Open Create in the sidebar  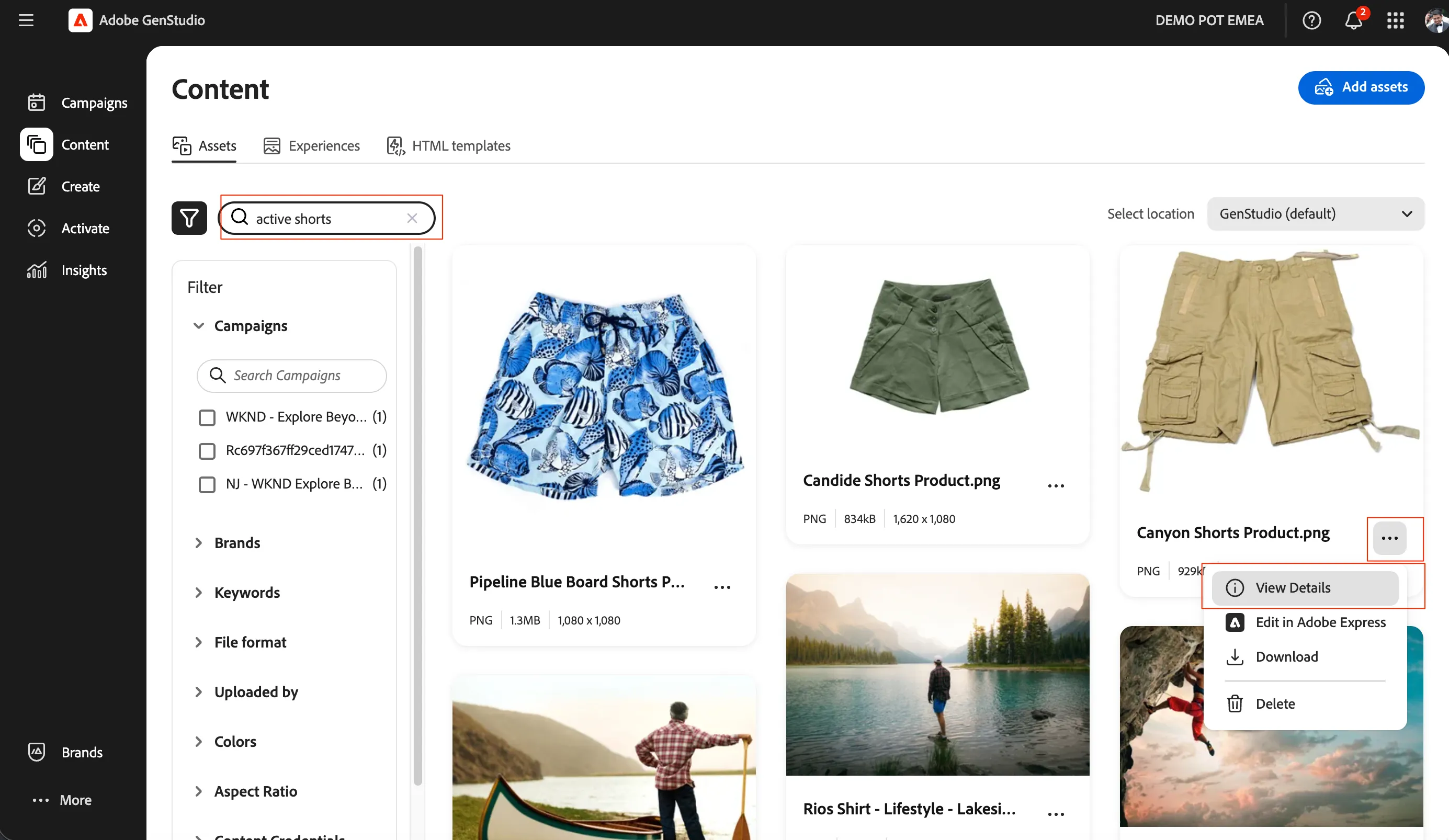pos(64,186)
